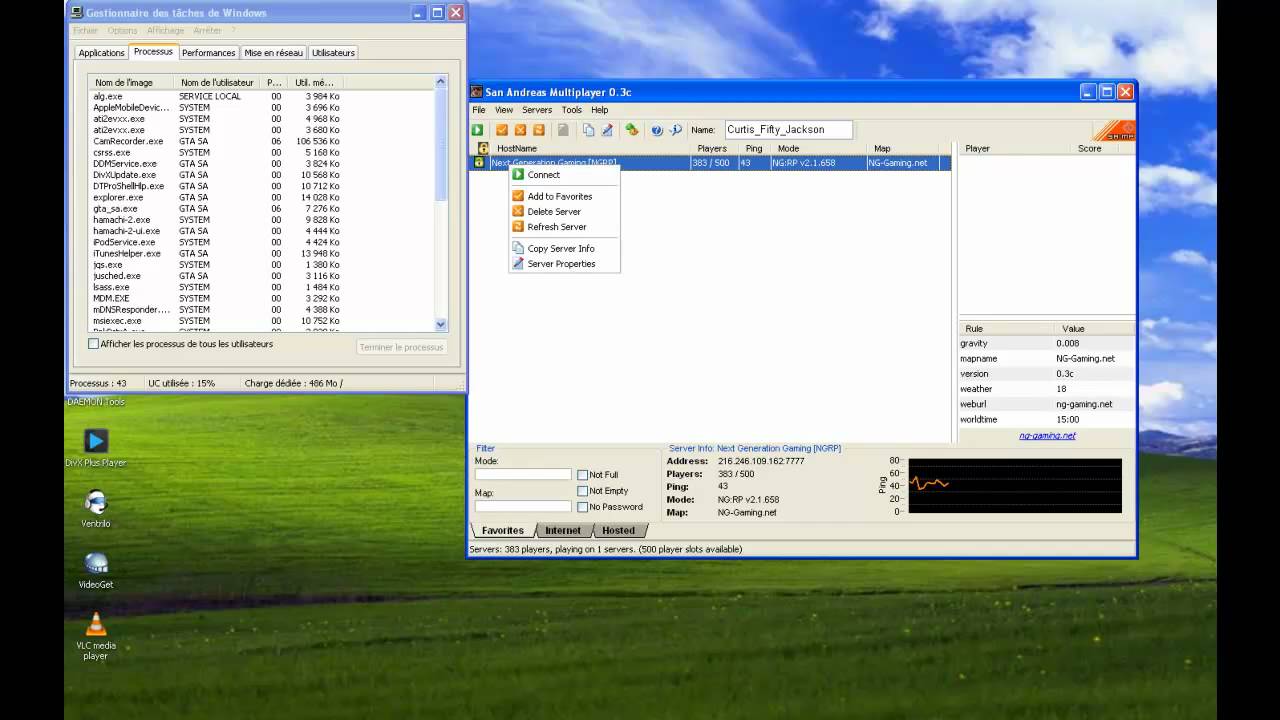Toggle the Not Empty filter checkbox
Screen dimensions: 1280x720
tap(583, 491)
